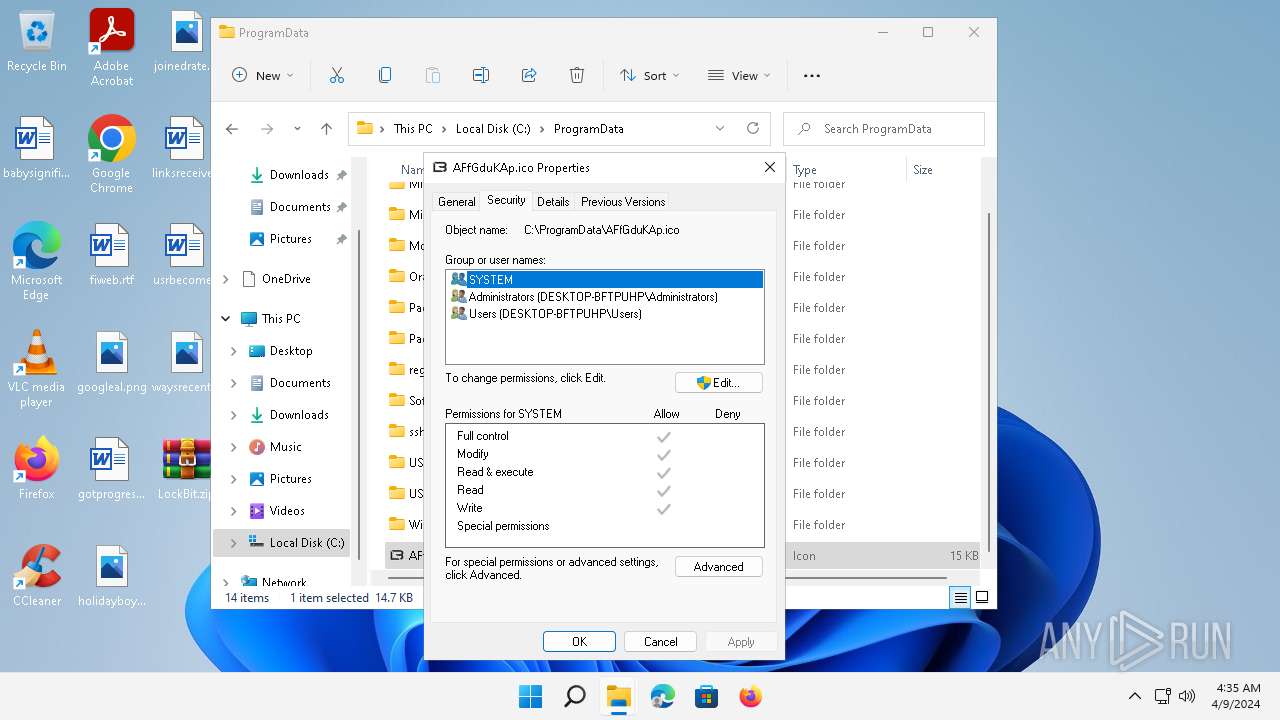The width and height of the screenshot is (1280, 720).
Task: Select SYSTEM in group or user names
Action: click(x=605, y=280)
